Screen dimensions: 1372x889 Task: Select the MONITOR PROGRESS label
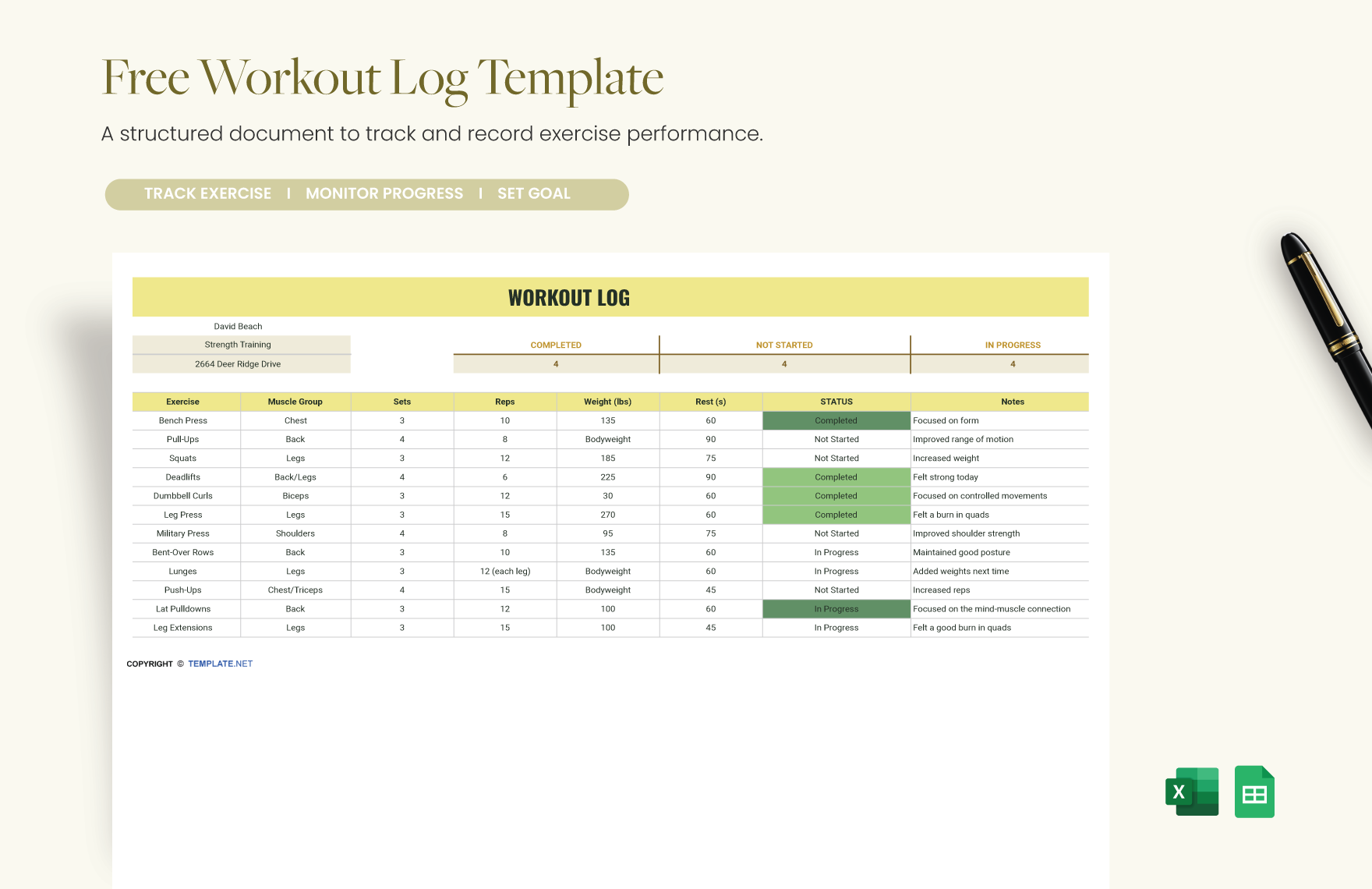(385, 193)
